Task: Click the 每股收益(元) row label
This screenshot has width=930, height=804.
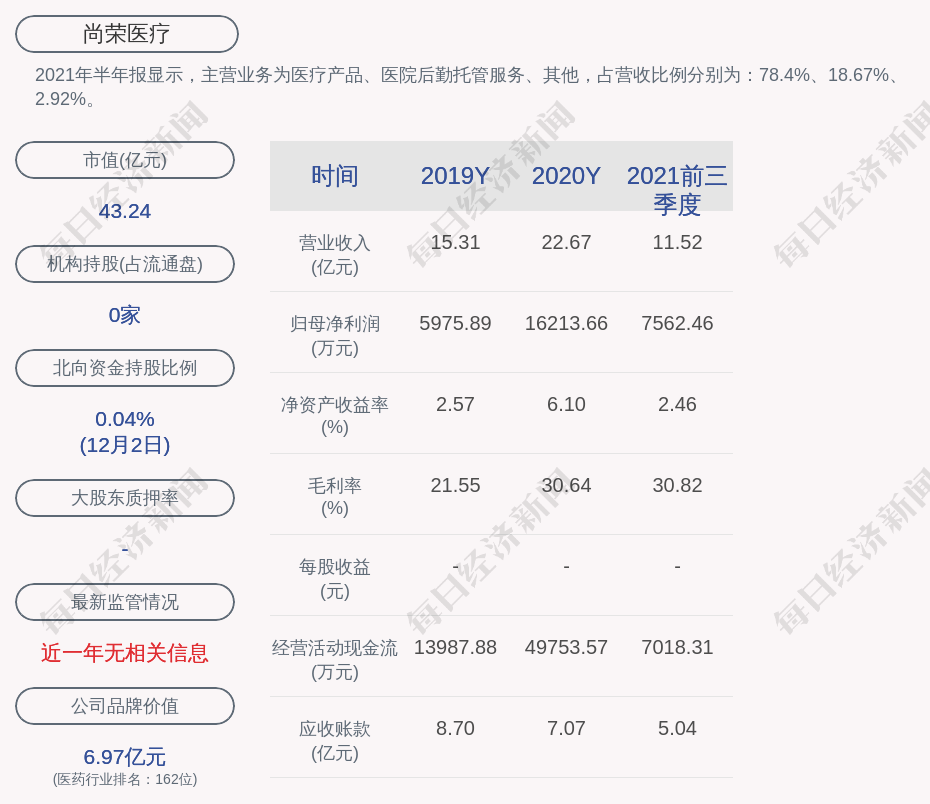Action: point(335,579)
